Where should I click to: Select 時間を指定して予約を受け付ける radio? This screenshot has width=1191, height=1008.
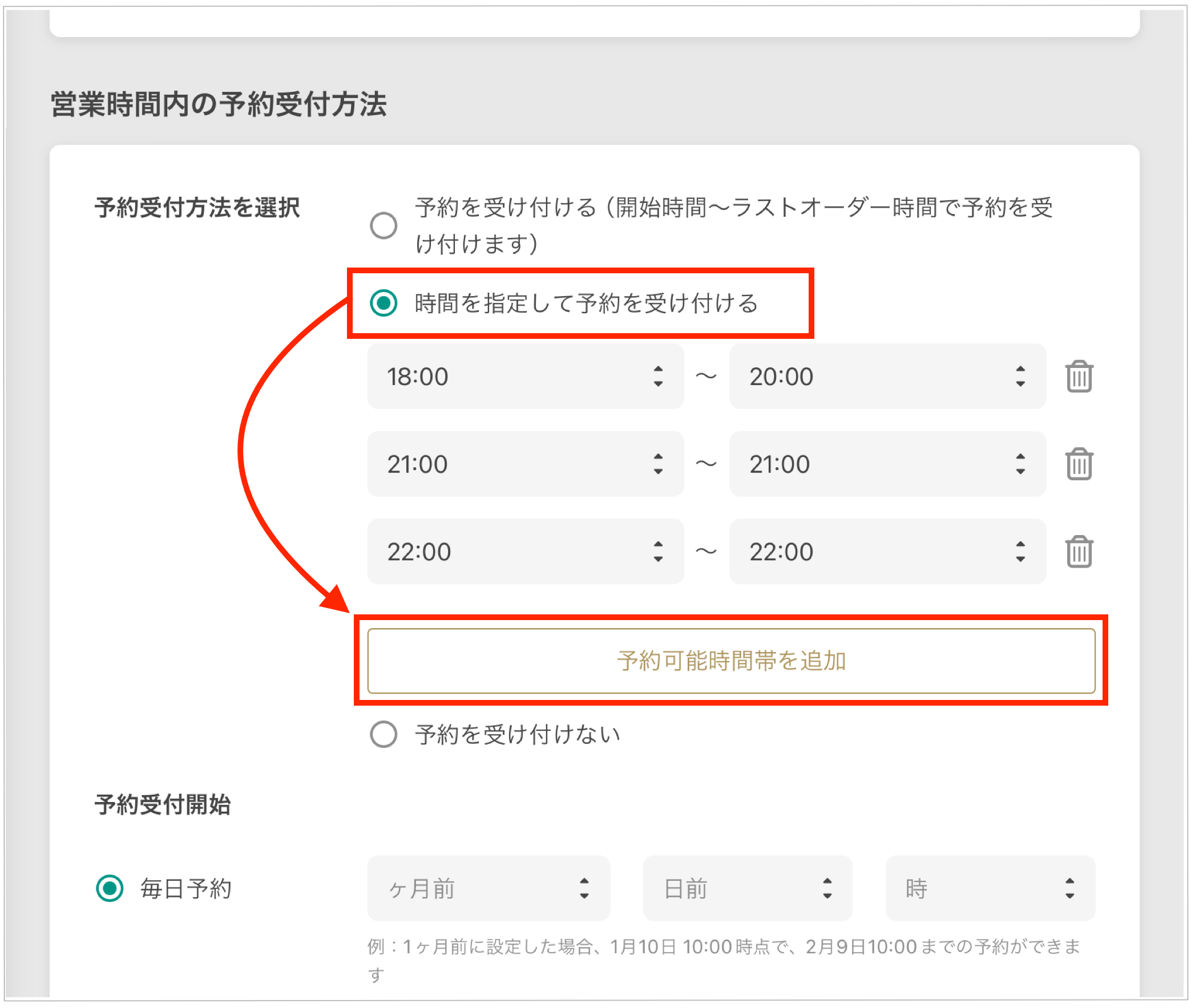[x=383, y=303]
